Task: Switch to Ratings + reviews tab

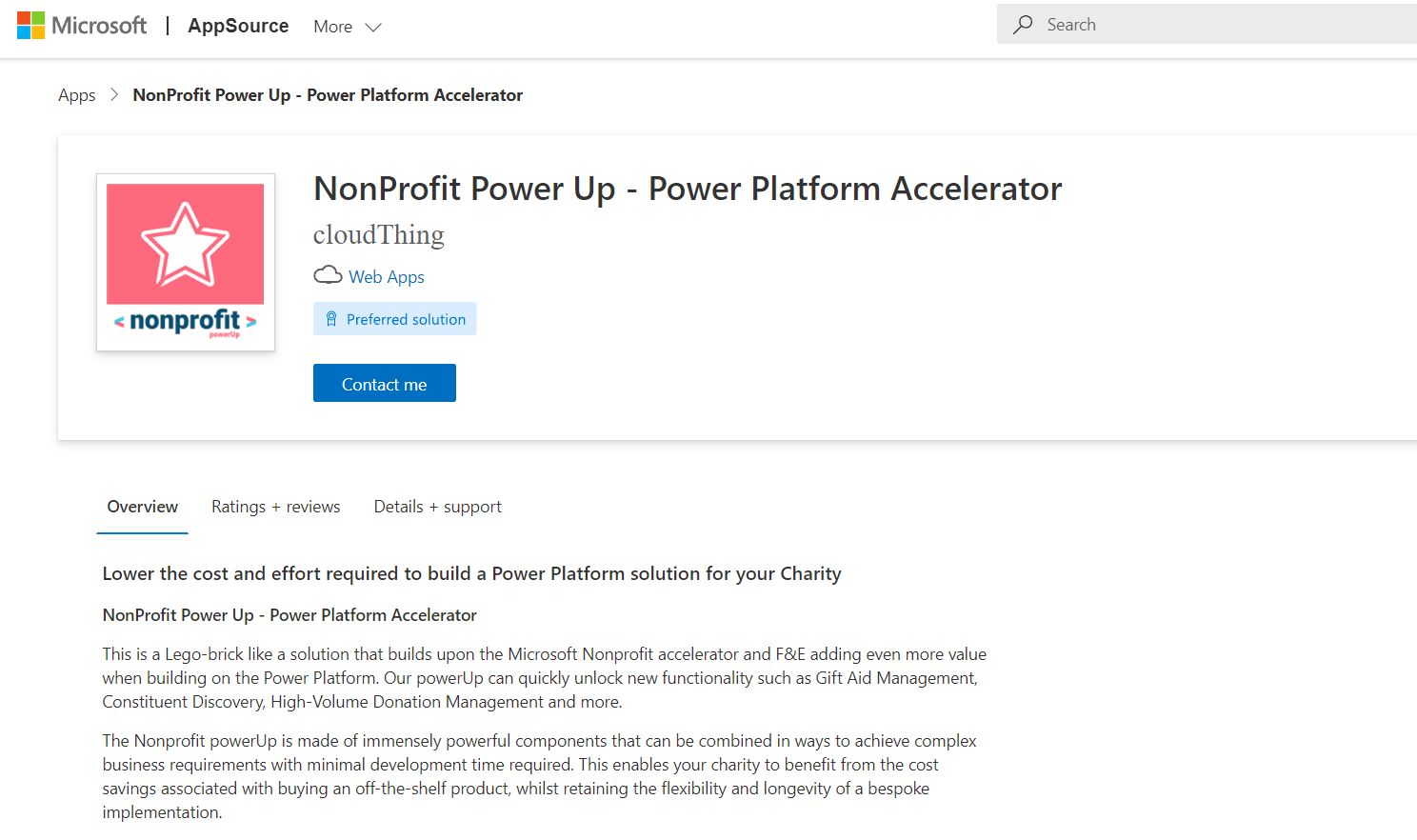Action: tap(276, 507)
